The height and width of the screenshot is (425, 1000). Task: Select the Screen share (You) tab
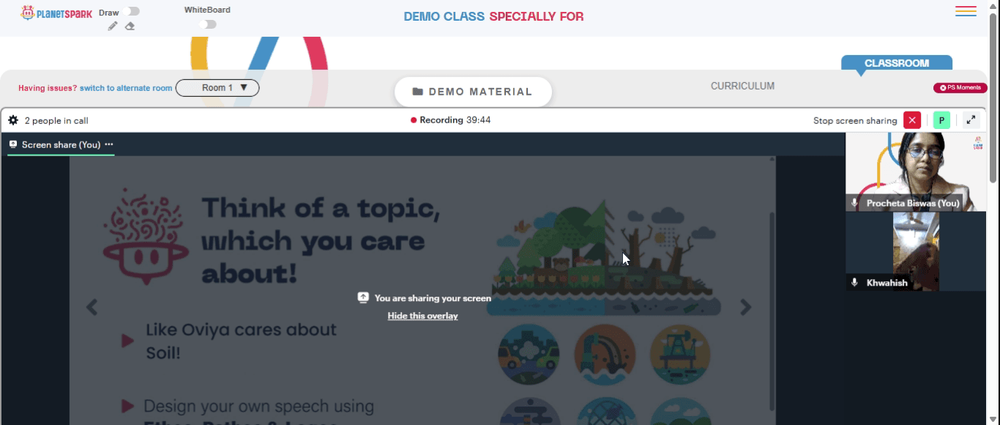tap(61, 145)
